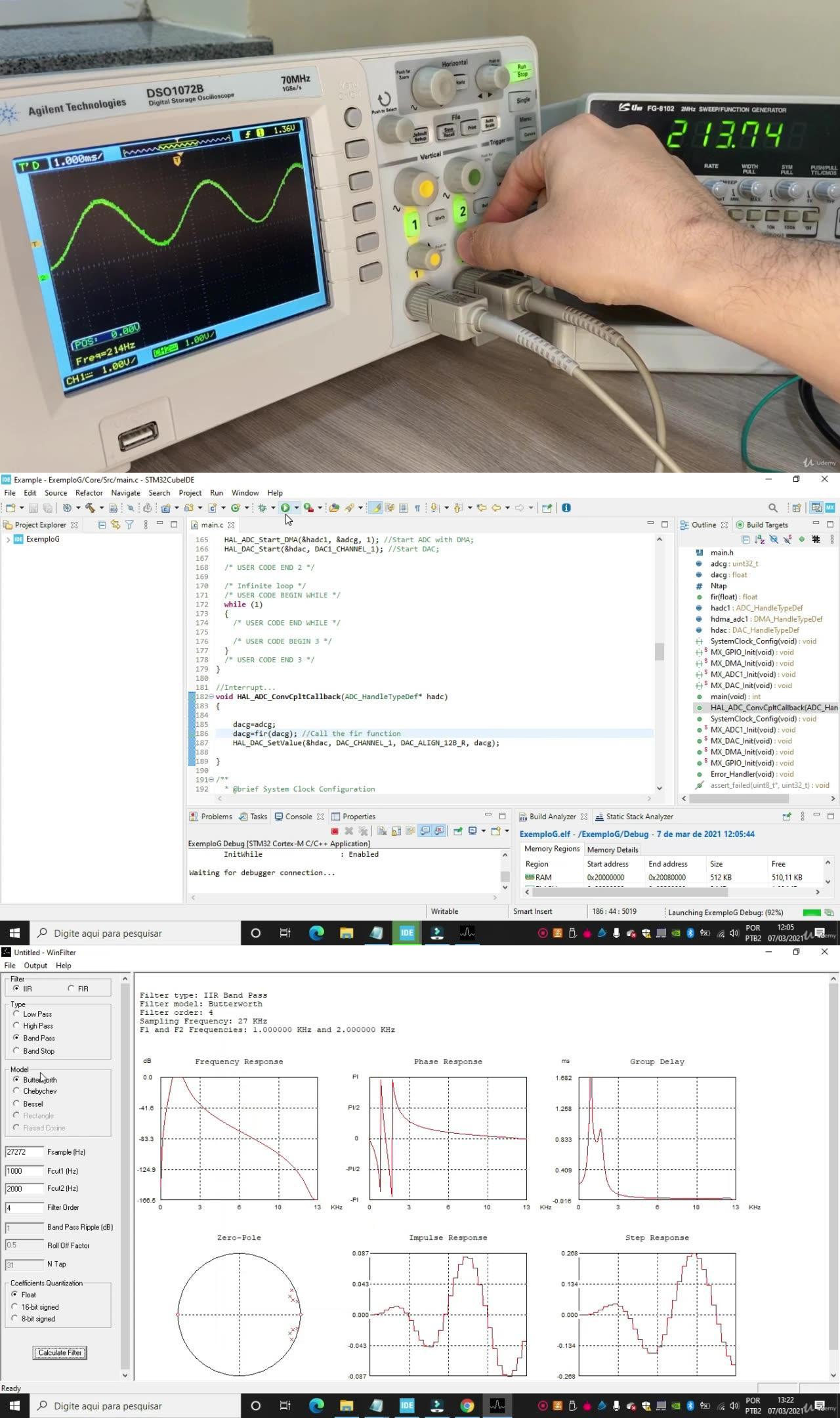Enable 16-bit signed coefficient quantization

pyautogui.click(x=14, y=1307)
